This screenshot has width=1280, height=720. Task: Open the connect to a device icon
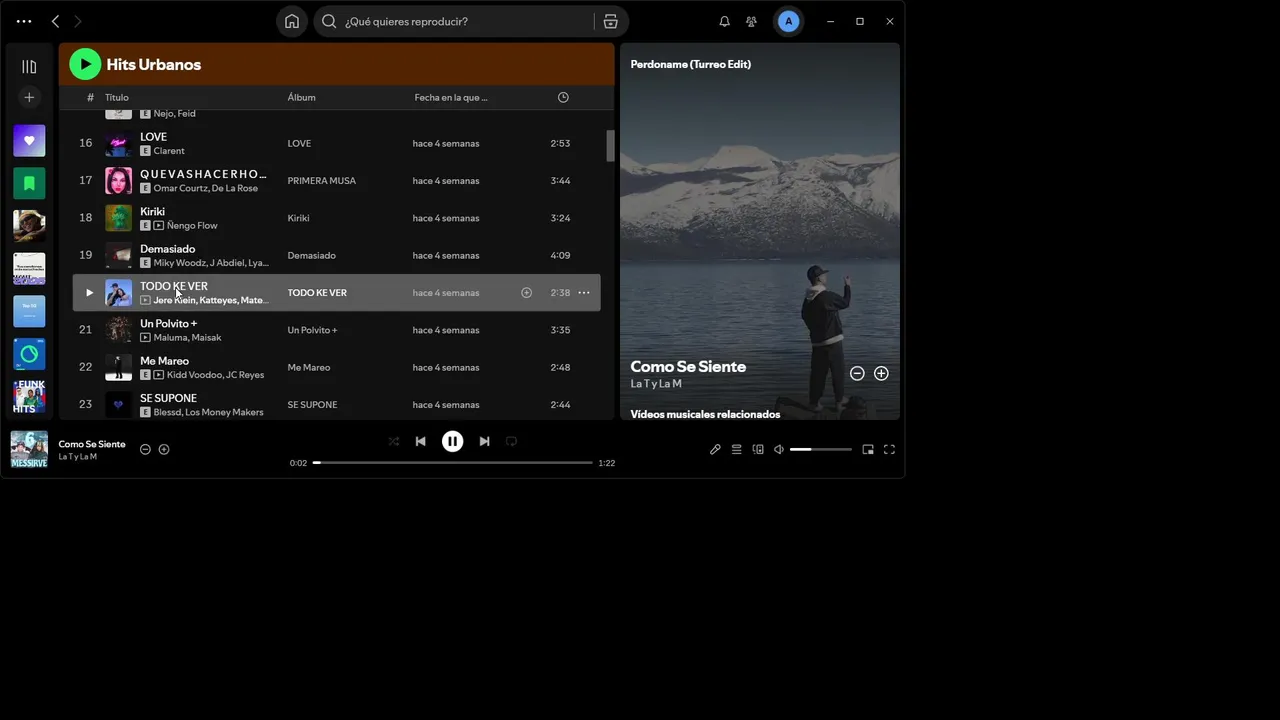758,450
